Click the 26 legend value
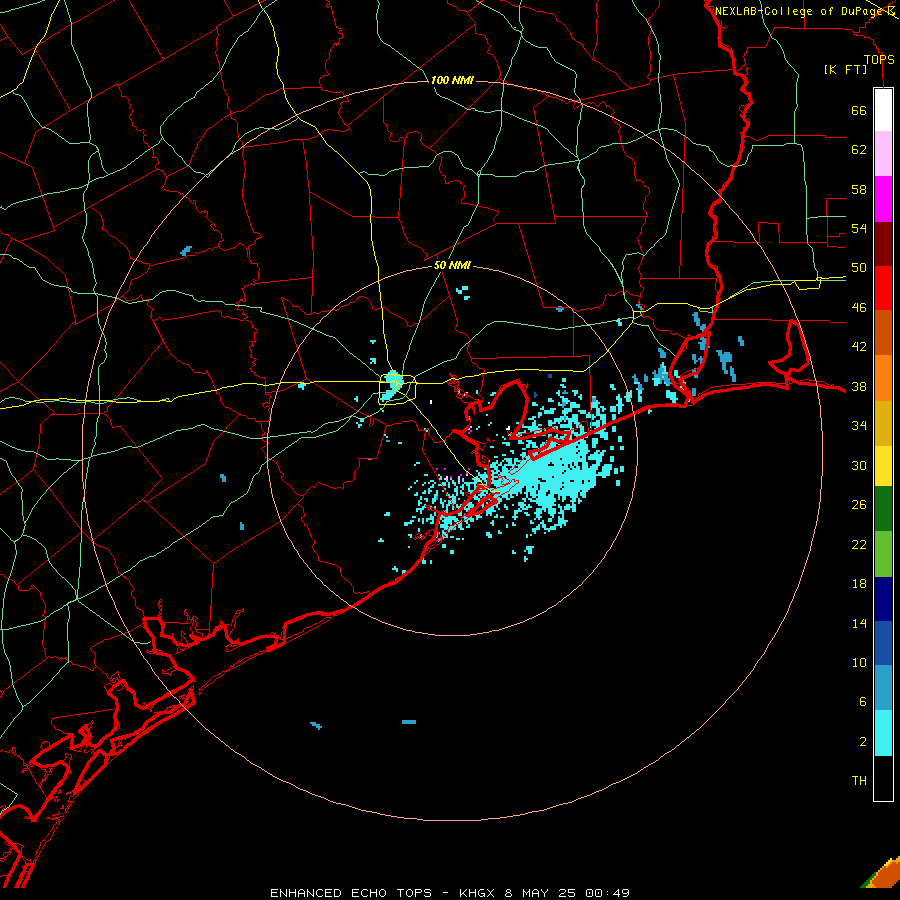900x900 pixels. tap(859, 505)
